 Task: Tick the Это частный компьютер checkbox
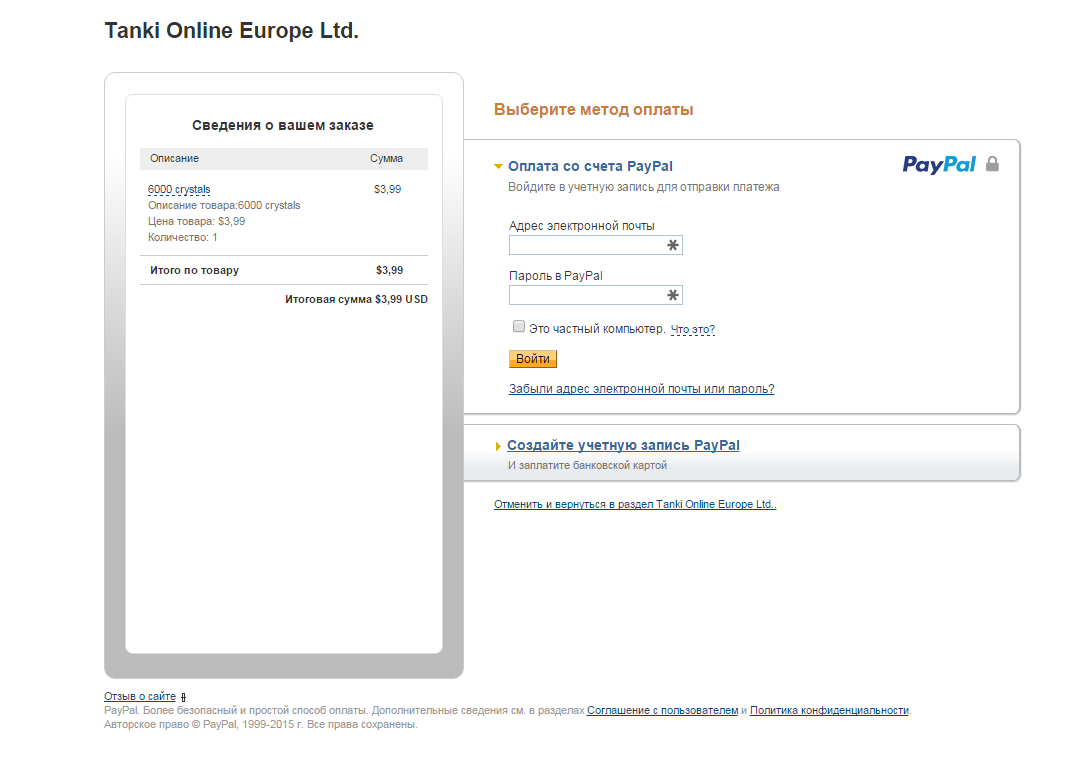(x=519, y=326)
